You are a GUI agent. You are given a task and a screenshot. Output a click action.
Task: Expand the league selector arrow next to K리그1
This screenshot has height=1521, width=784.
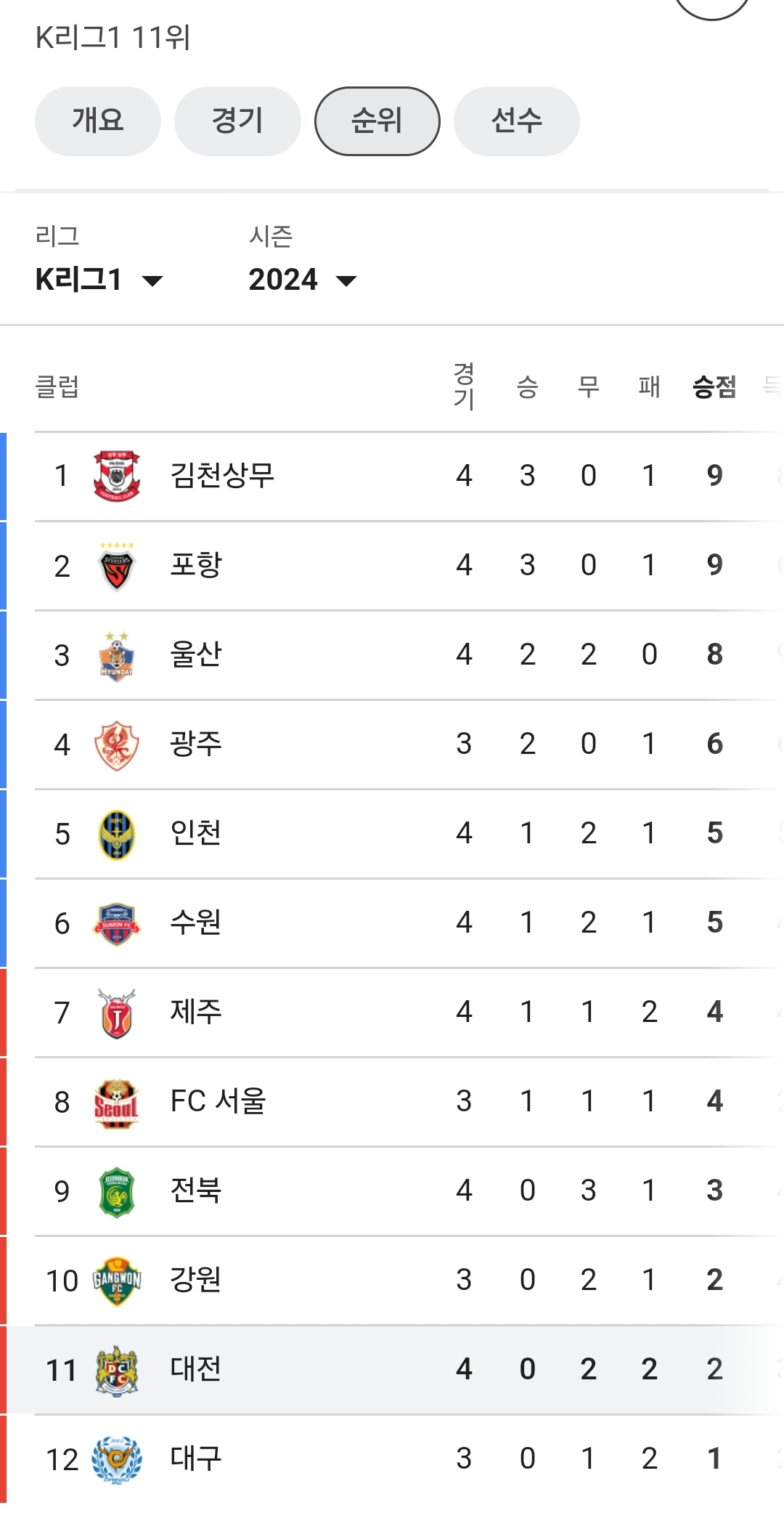click(152, 281)
